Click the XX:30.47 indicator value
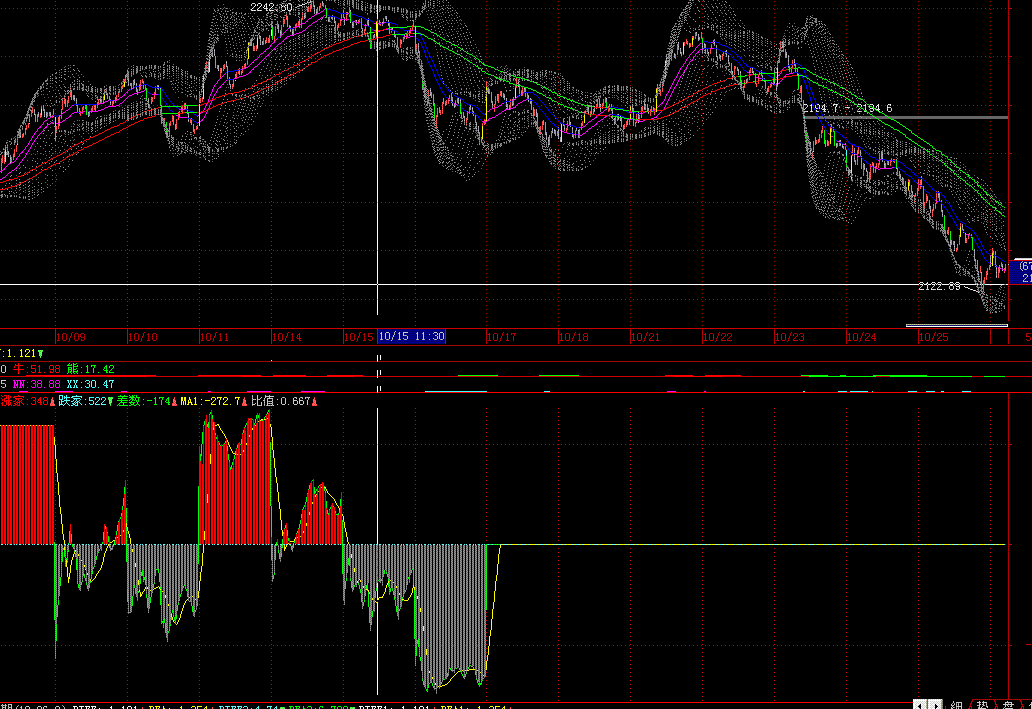Image resolution: width=1032 pixels, height=709 pixels. click(90, 384)
